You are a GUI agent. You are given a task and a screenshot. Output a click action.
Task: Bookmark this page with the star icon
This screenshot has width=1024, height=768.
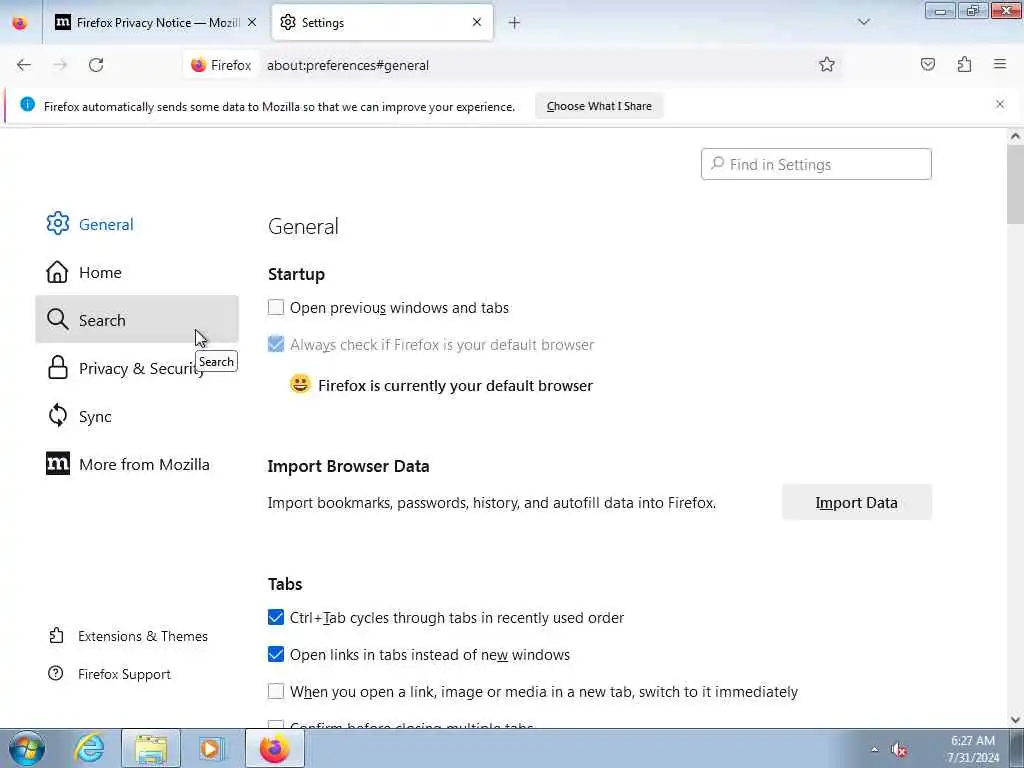coord(827,65)
